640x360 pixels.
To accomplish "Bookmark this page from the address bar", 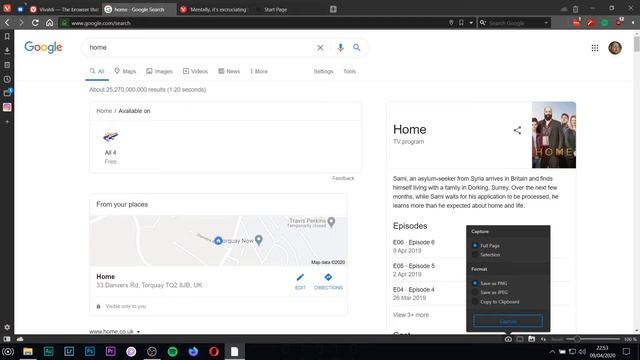I will (461, 23).
